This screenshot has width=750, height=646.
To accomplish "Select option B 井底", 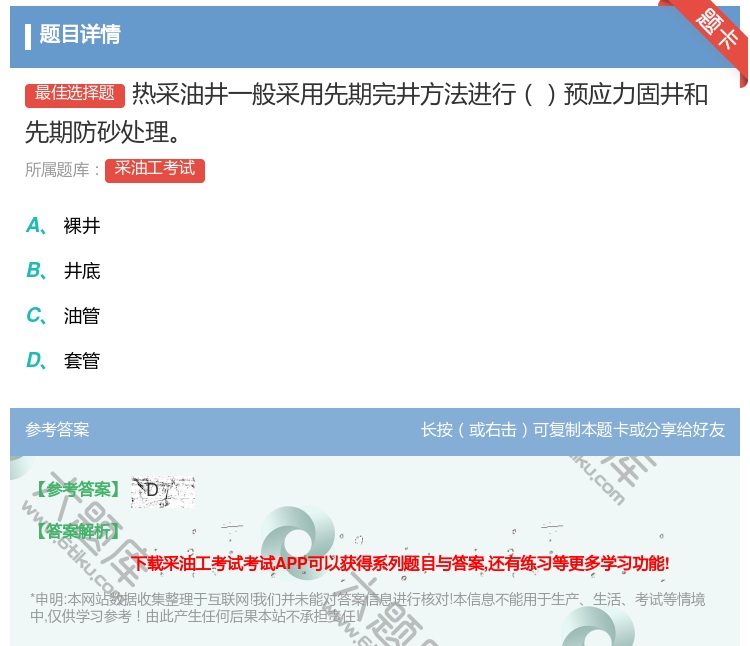I will coord(63,271).
